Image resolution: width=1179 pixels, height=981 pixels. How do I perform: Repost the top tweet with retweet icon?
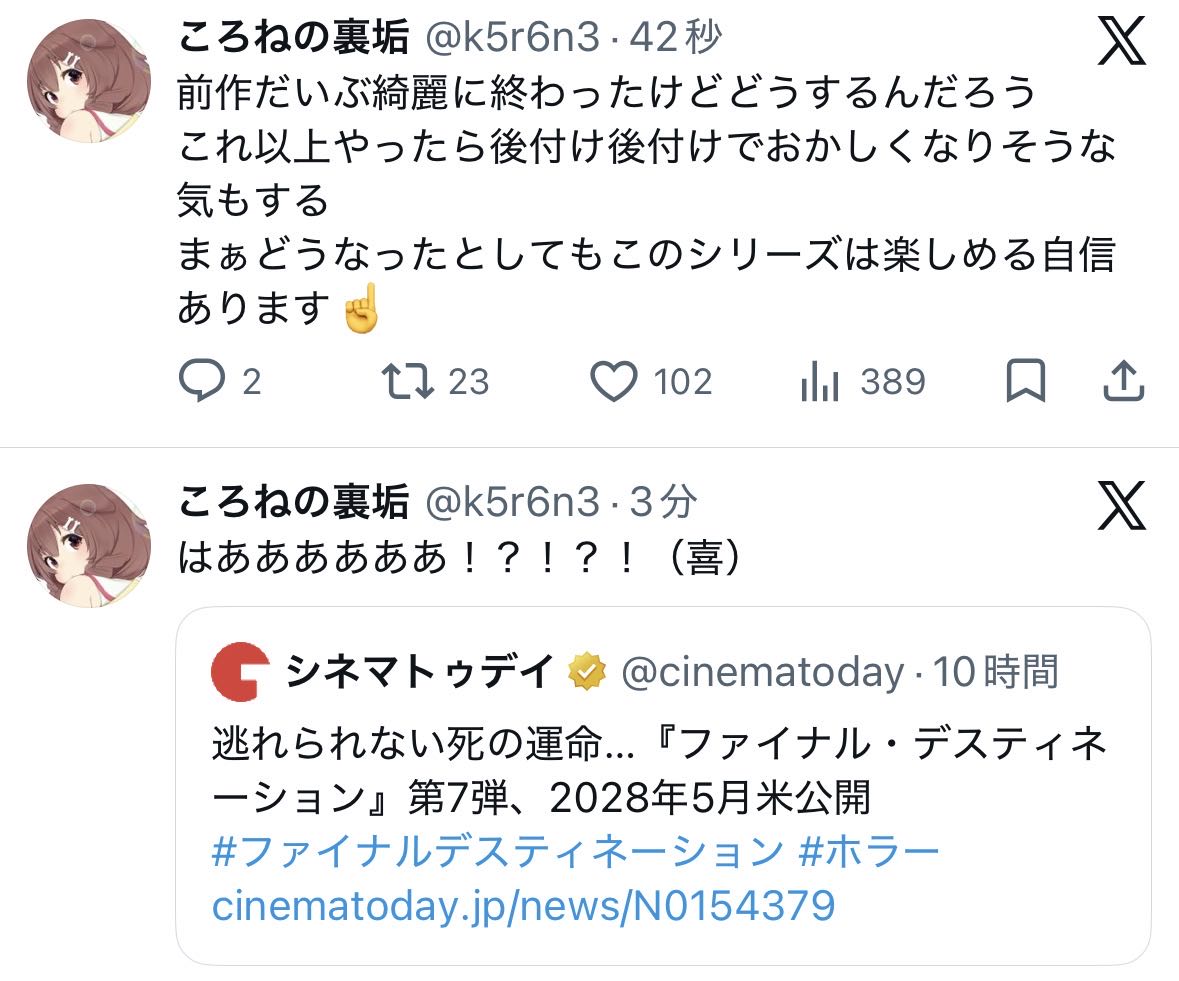coord(408,382)
